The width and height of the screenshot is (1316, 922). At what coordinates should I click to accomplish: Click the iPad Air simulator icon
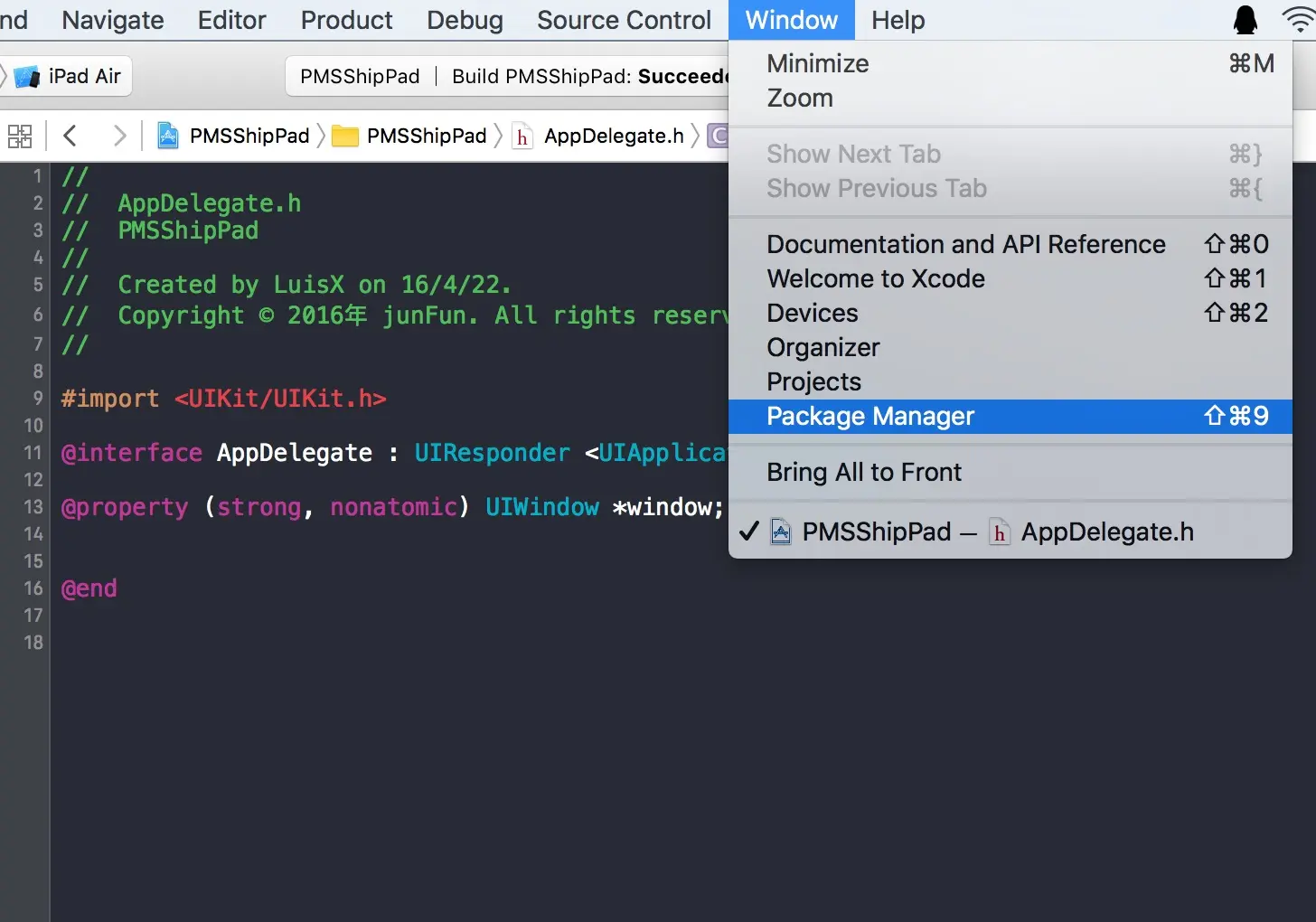[27, 77]
